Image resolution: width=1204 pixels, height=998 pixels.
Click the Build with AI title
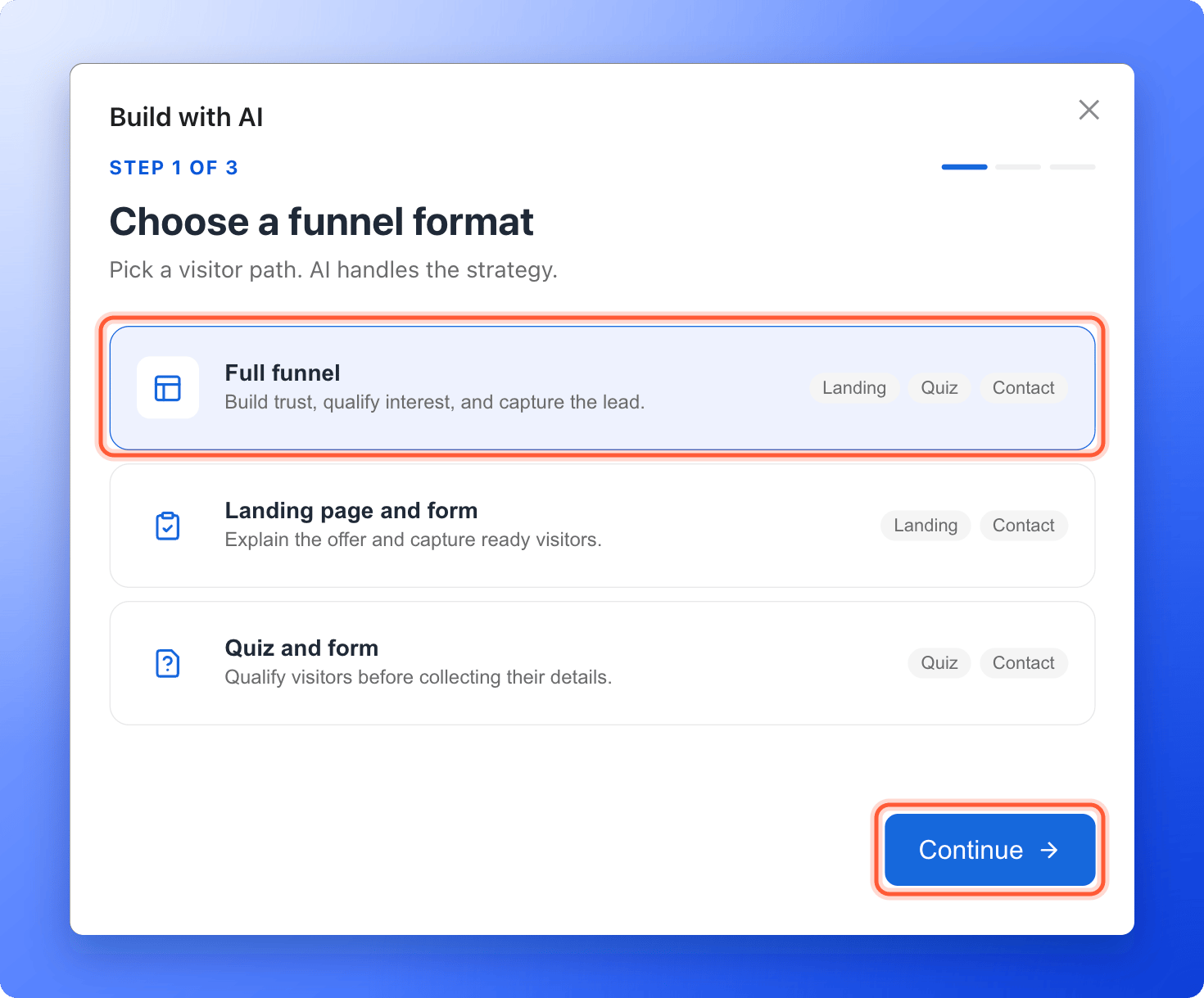pyautogui.click(x=187, y=117)
